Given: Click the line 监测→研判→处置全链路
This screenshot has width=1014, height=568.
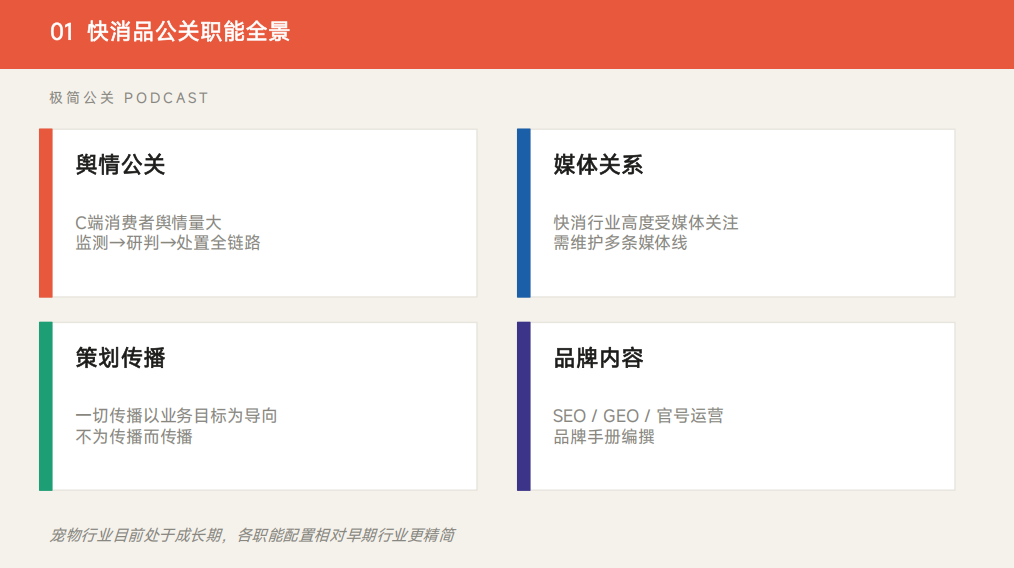Looking at the screenshot, I should tap(168, 243).
